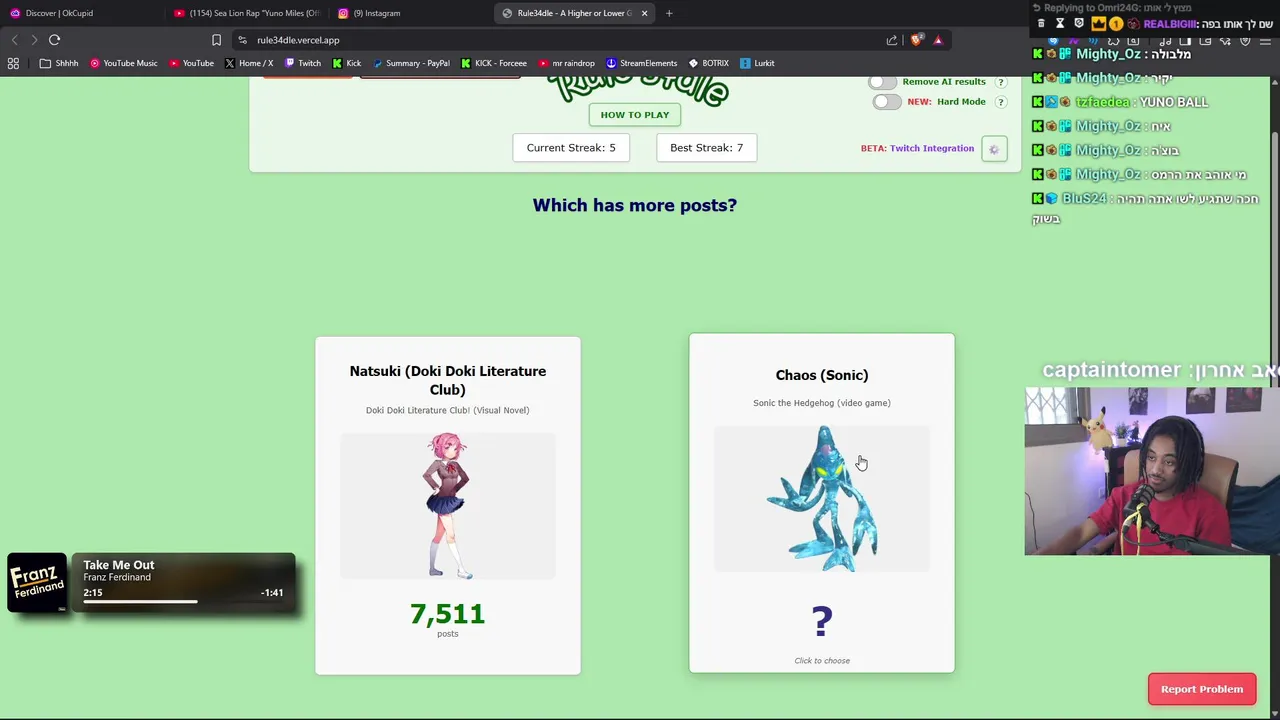Click the Best Streak: 7 box
Image resolution: width=1280 pixels, height=720 pixels.
coord(707,148)
